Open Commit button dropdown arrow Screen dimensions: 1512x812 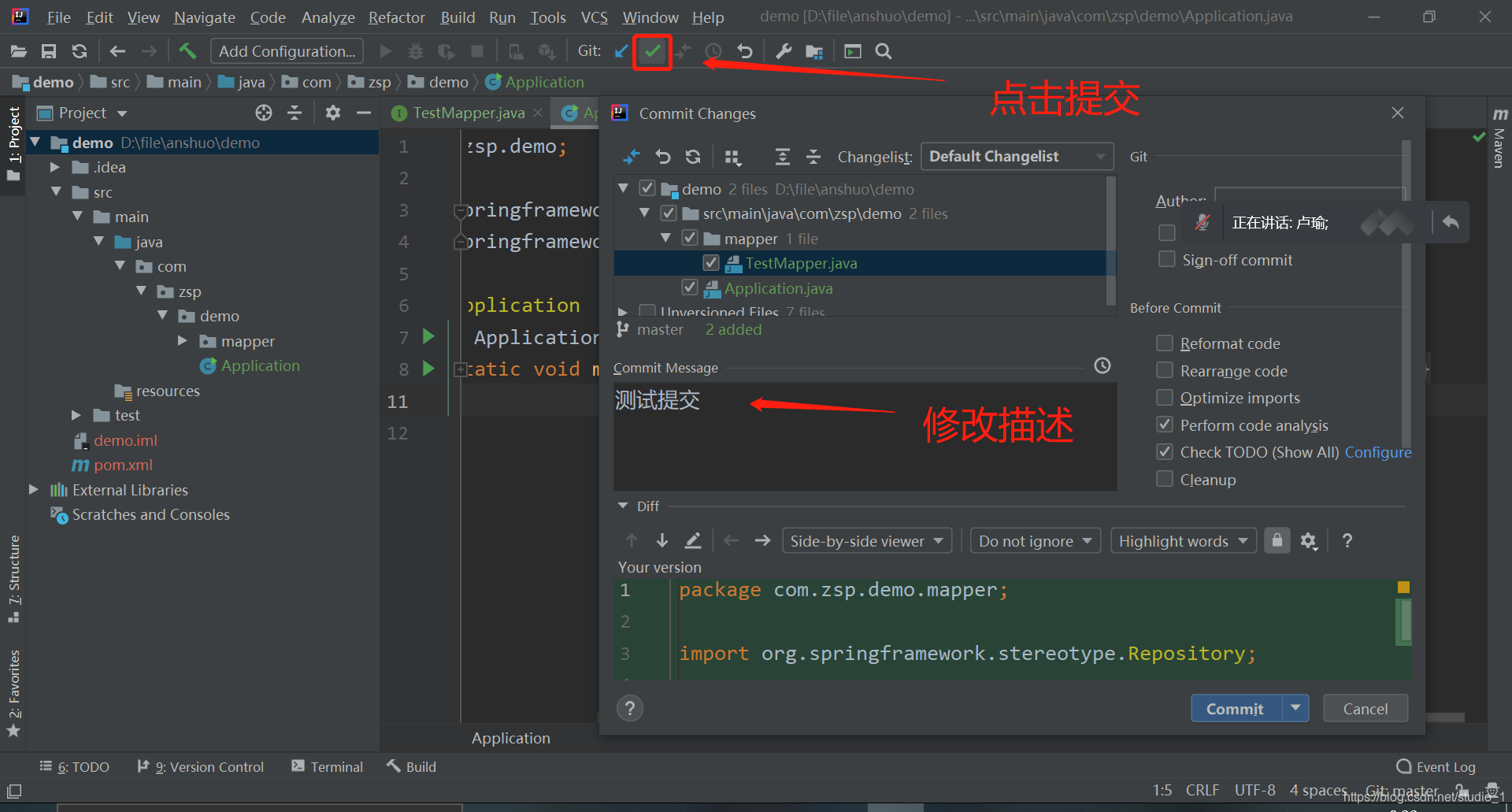pos(1295,708)
